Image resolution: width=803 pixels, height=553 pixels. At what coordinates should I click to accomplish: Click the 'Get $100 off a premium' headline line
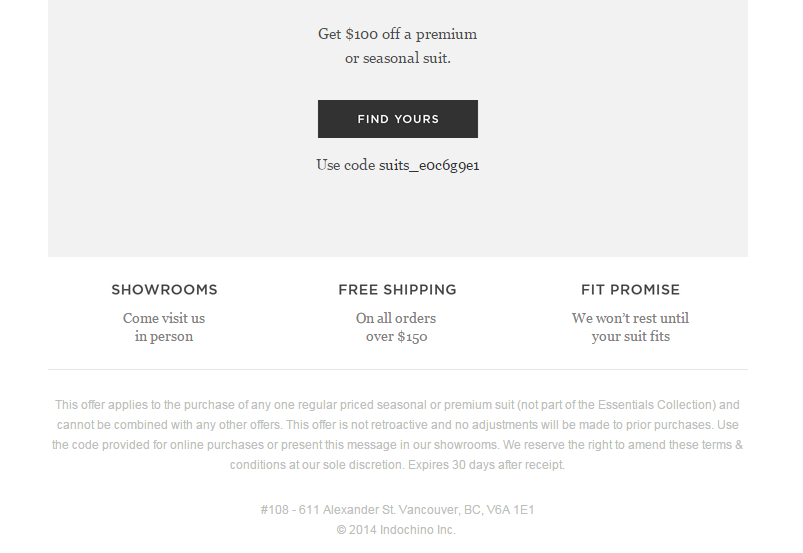point(397,34)
